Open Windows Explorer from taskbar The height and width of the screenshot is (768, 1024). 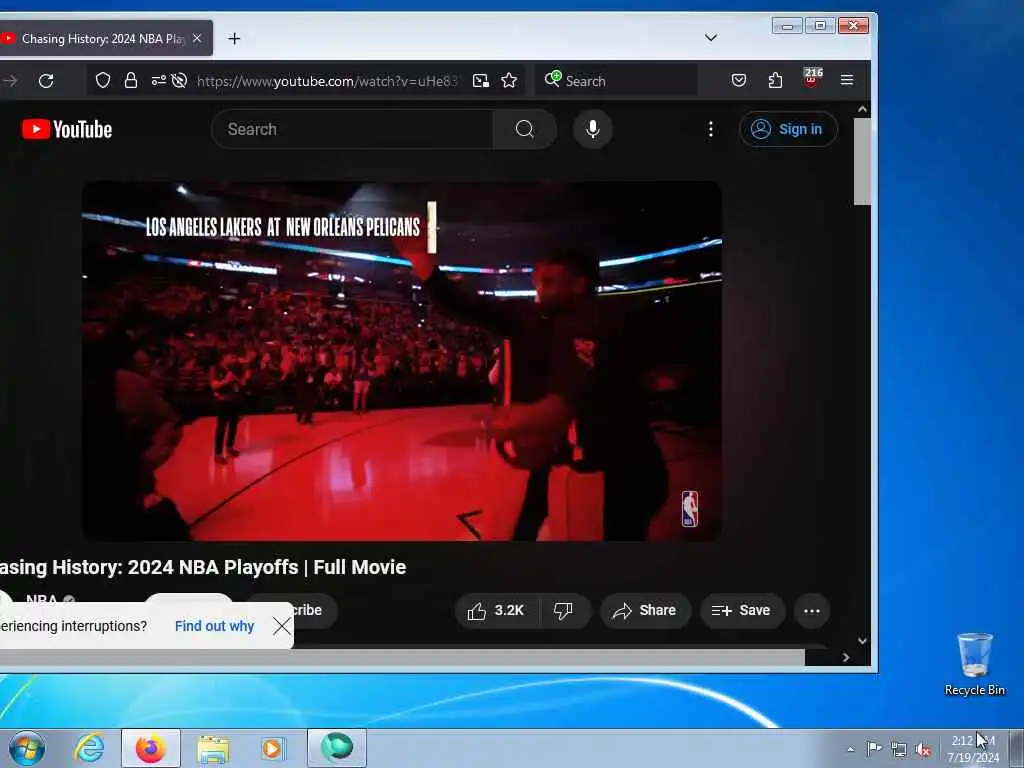coord(213,748)
